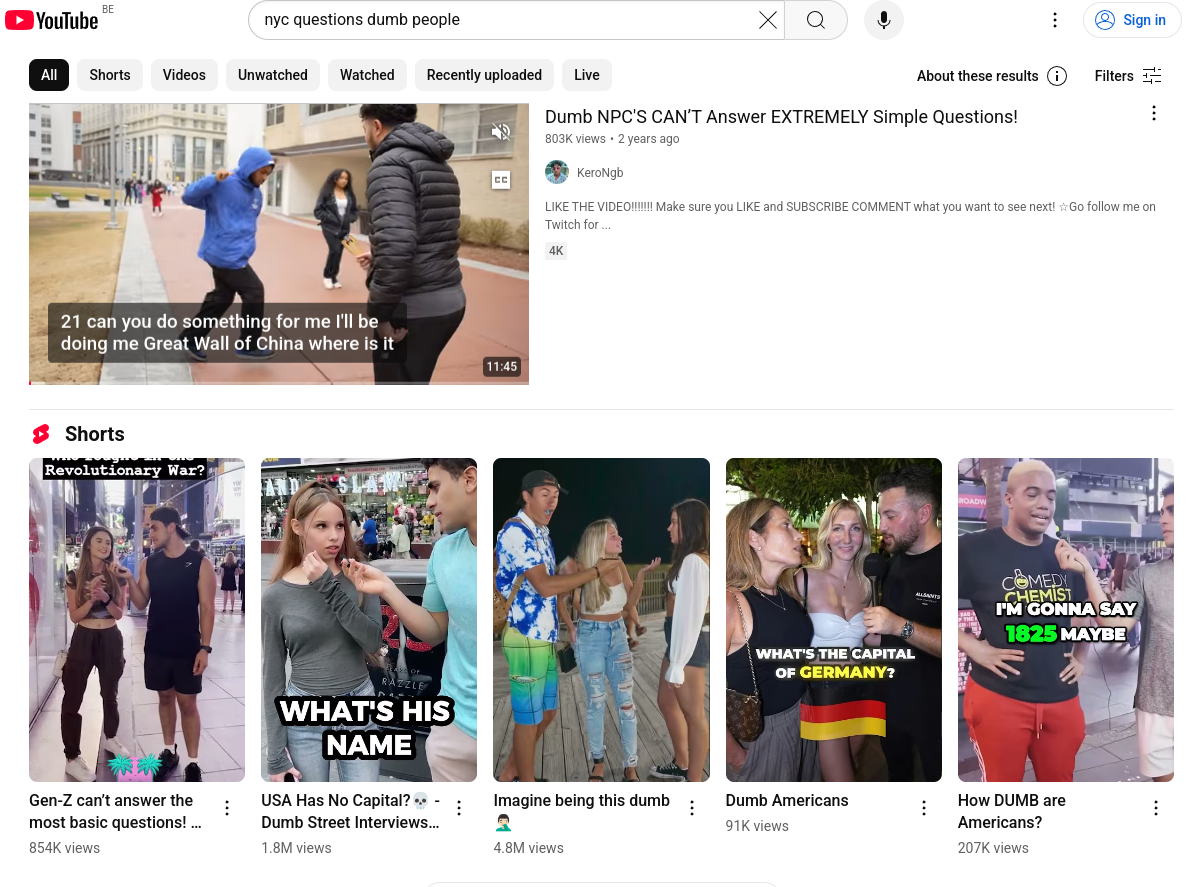Open How DUMB are Americans short title

pos(1012,811)
